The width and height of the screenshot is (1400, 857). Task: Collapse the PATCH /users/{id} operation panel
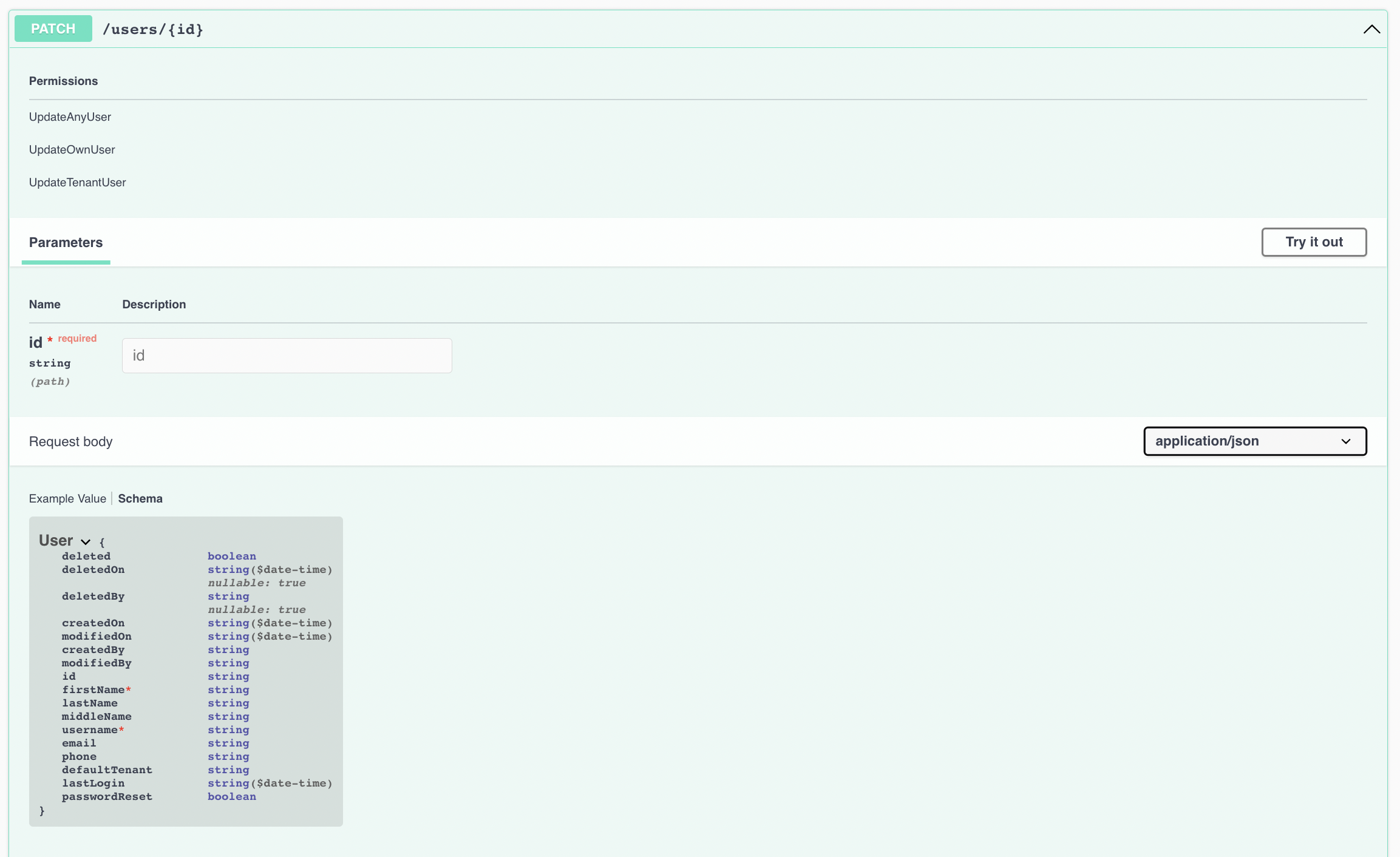[1371, 29]
